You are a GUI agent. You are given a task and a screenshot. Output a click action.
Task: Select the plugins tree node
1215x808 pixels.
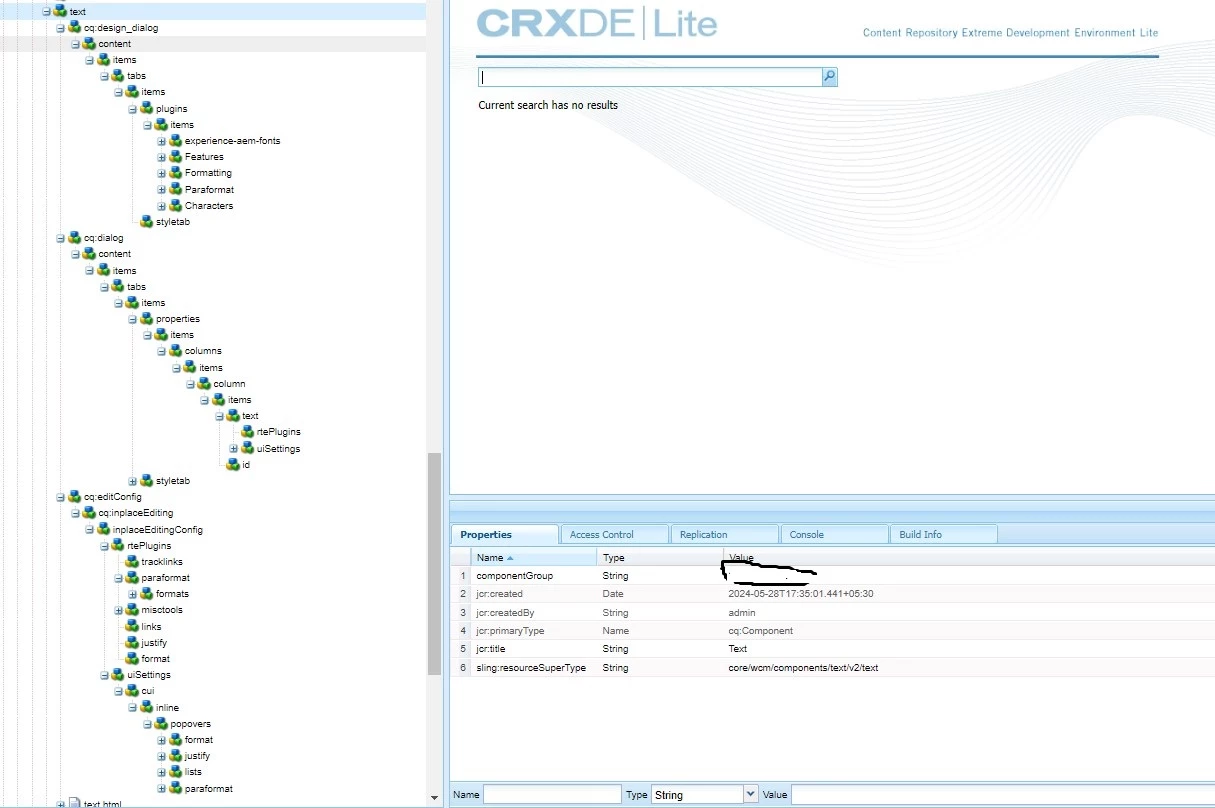171,109
